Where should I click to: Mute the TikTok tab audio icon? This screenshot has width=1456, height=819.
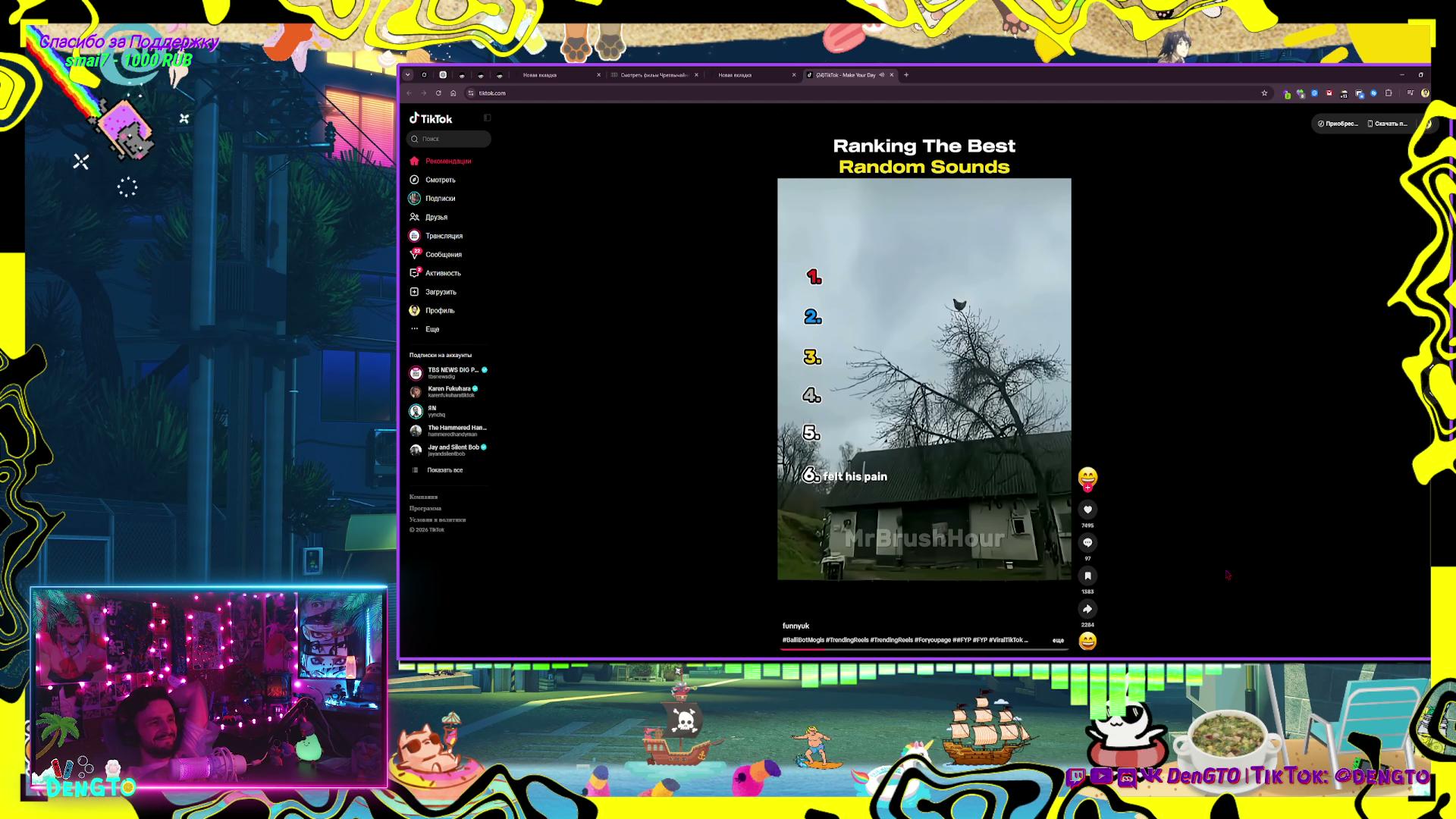882,75
